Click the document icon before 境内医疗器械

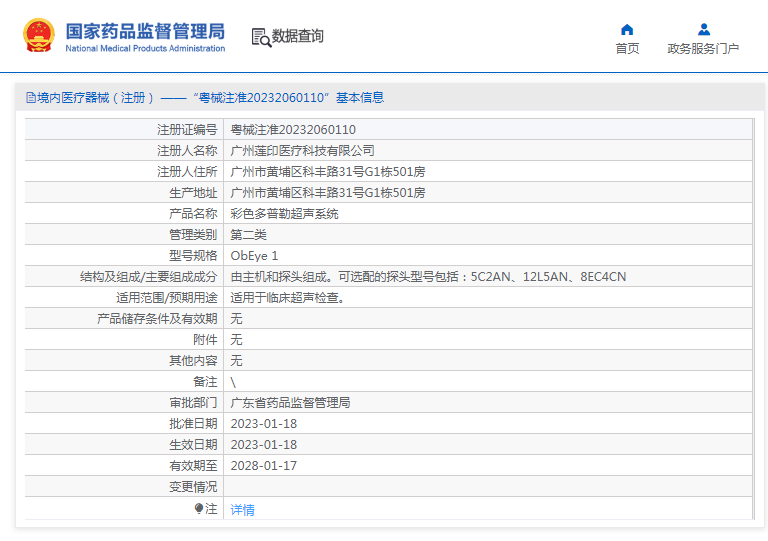[30, 98]
